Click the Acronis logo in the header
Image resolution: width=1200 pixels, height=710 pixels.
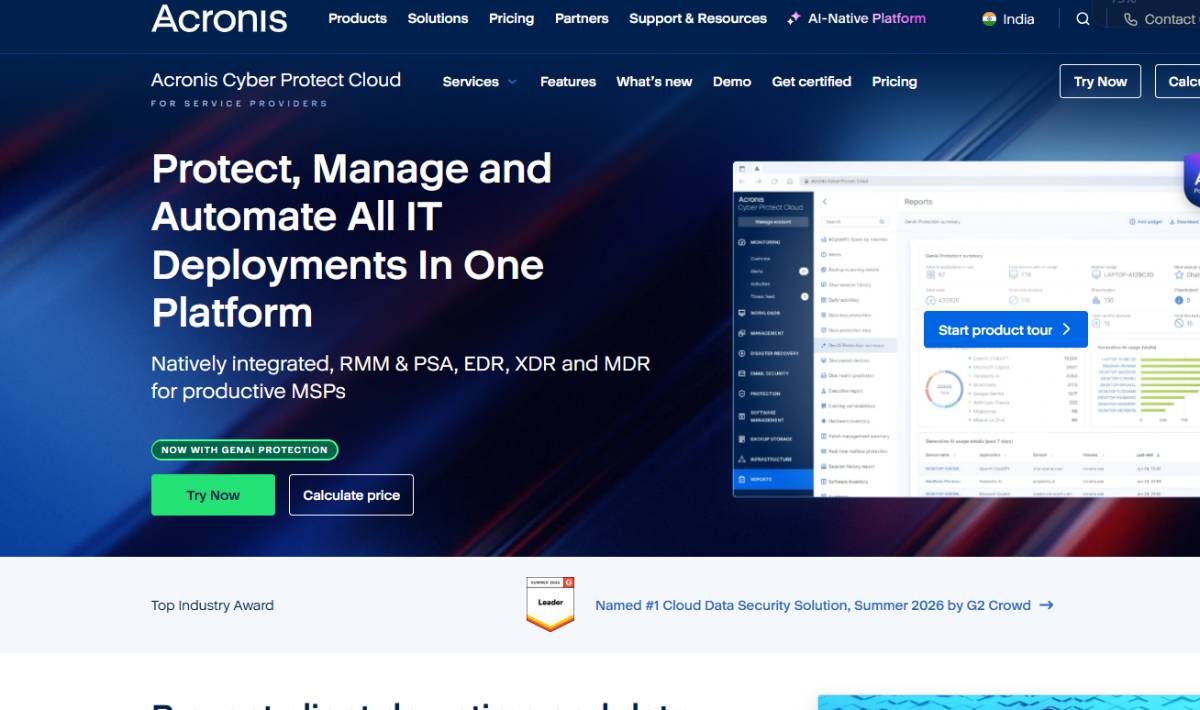click(x=219, y=18)
